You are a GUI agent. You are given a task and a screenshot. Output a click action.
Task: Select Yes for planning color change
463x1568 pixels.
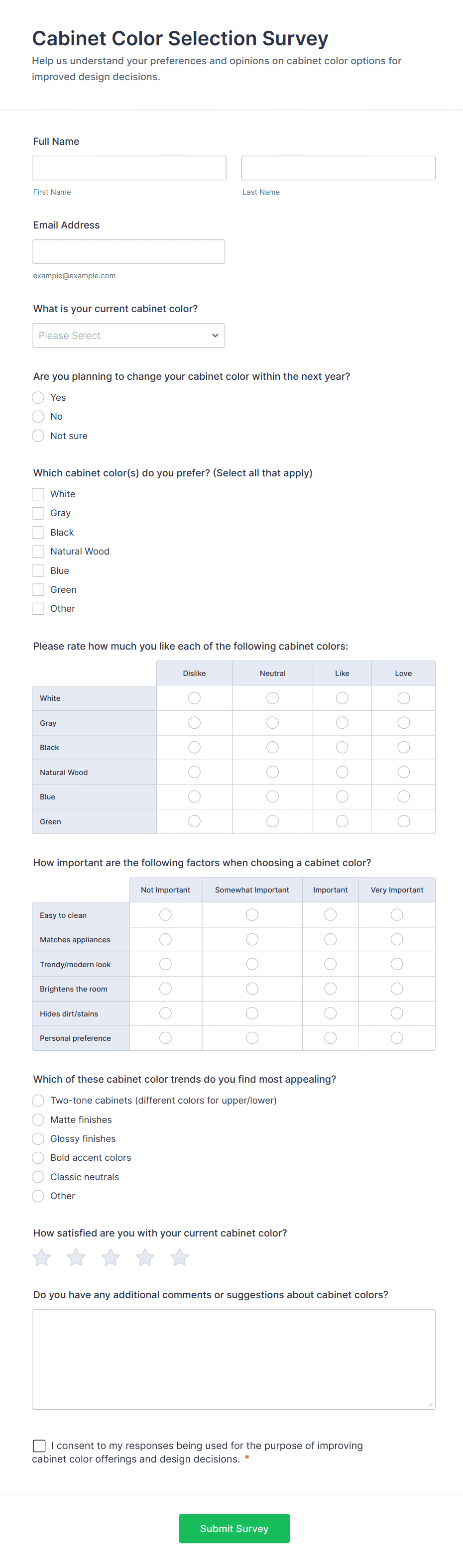pyautogui.click(x=38, y=398)
